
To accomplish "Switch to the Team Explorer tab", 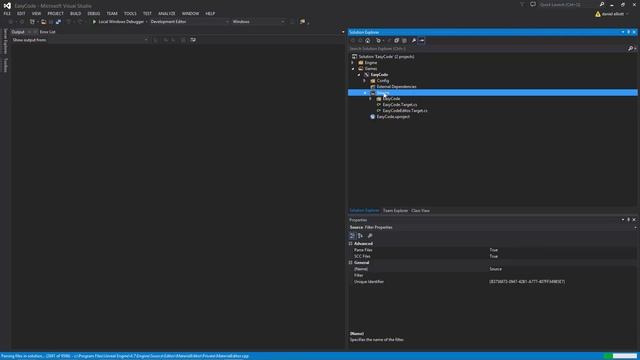I will (x=395, y=211).
